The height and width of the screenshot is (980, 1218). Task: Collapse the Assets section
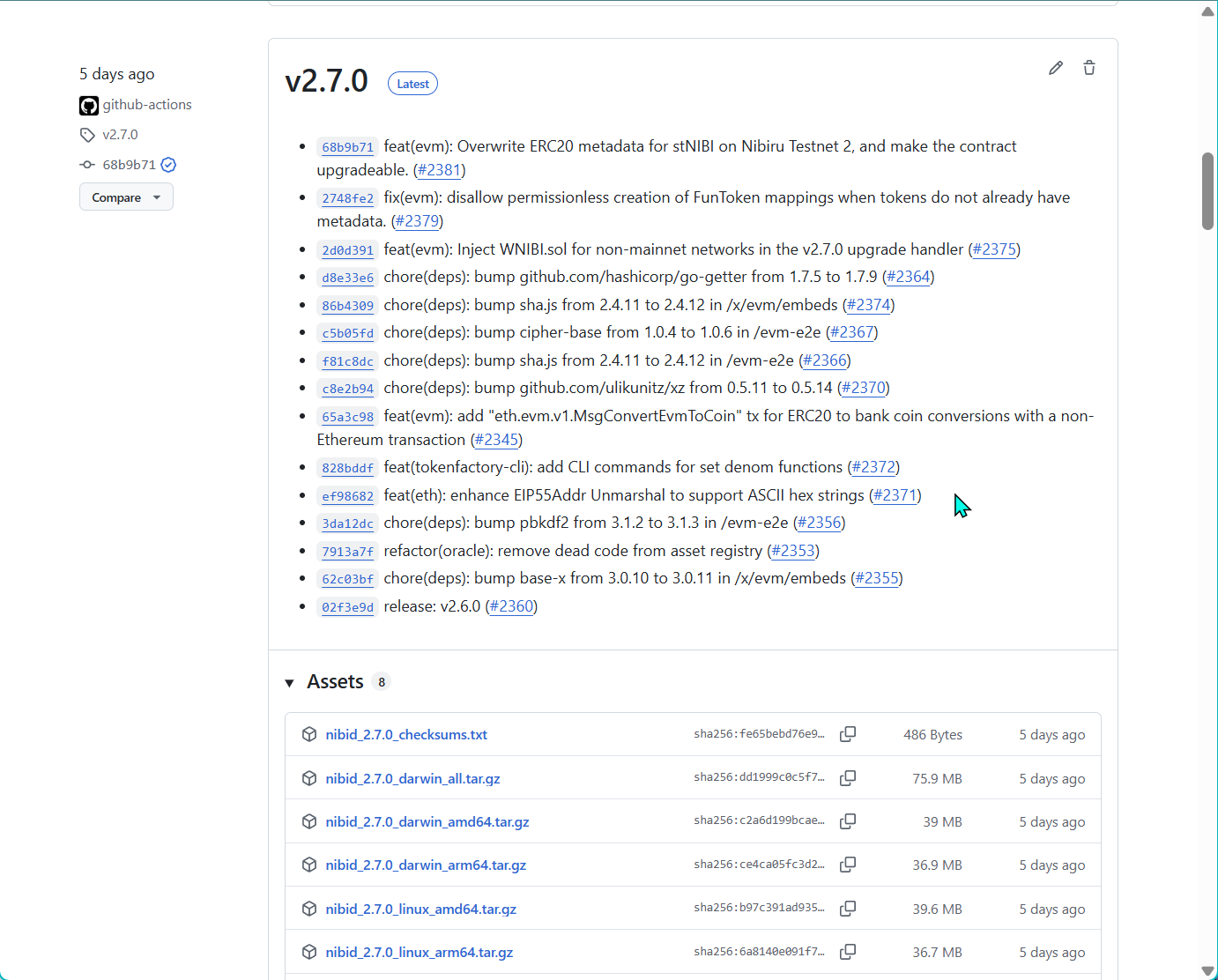coord(290,683)
